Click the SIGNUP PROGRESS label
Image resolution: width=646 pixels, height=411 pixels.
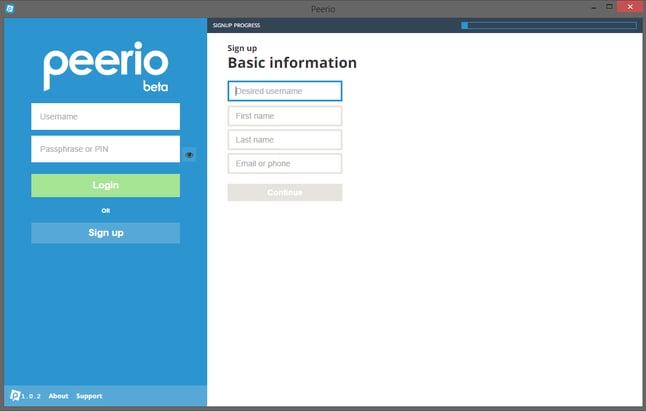(236, 25)
